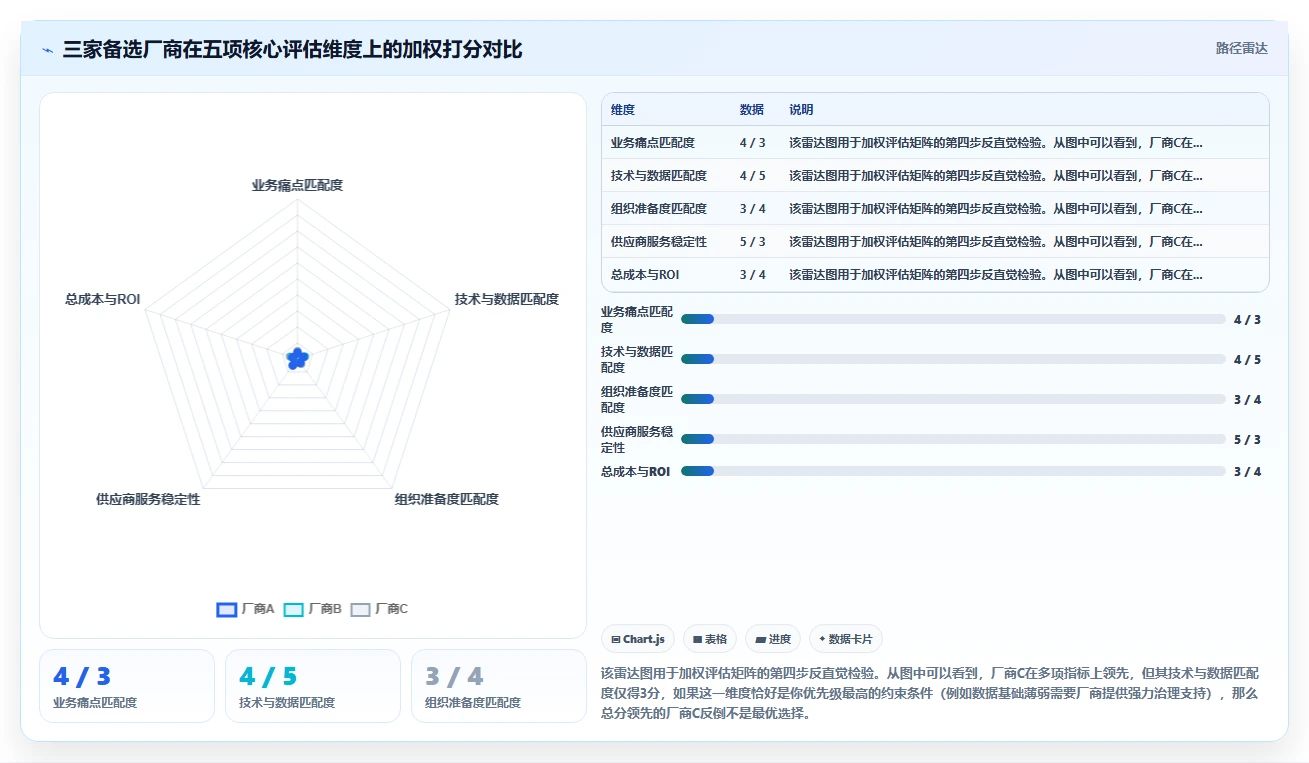The width and height of the screenshot is (1309, 763).
Task: Click the 说明 column header
Action: [x=801, y=110]
